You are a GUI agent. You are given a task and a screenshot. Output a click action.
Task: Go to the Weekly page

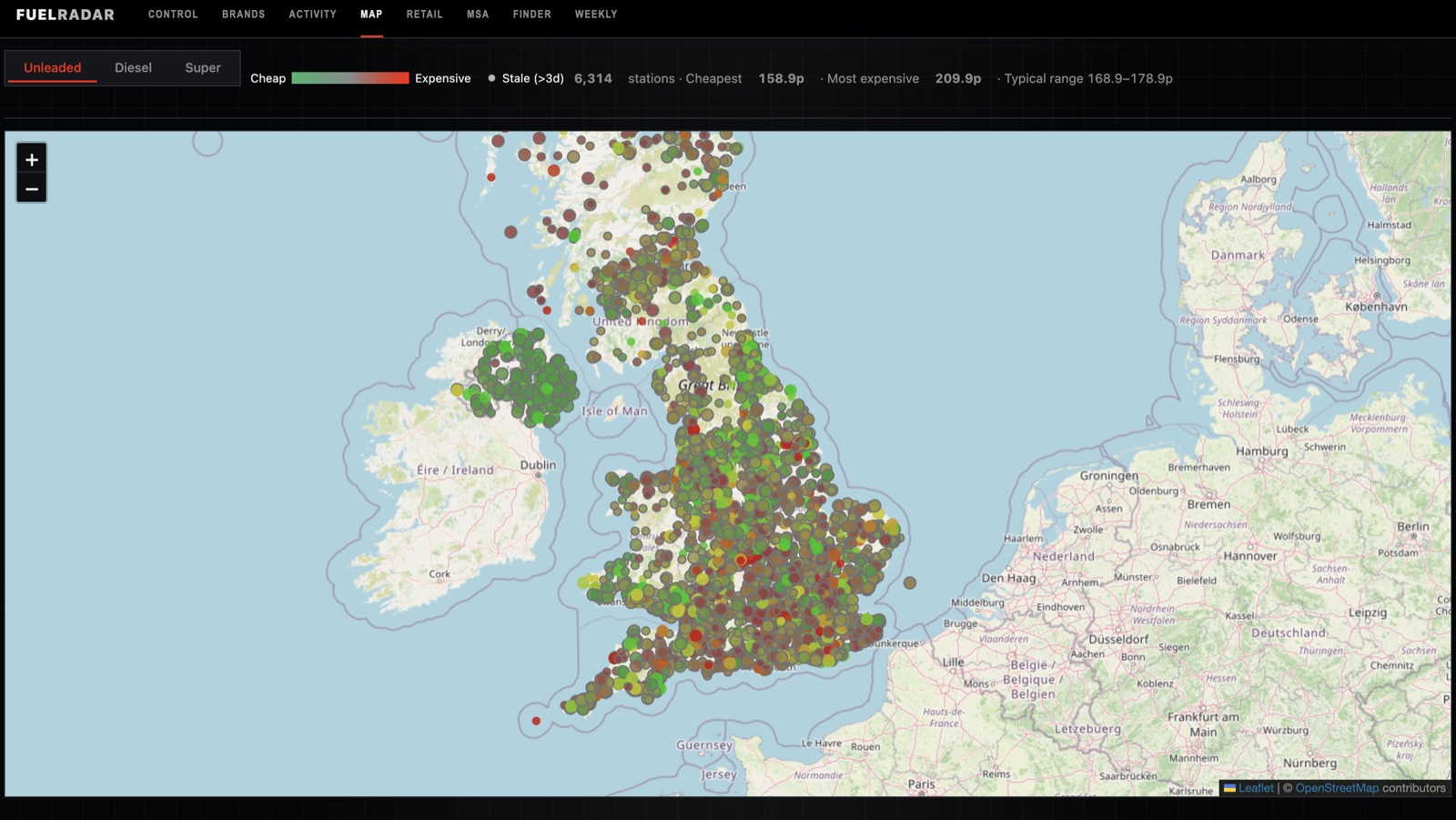(x=596, y=15)
